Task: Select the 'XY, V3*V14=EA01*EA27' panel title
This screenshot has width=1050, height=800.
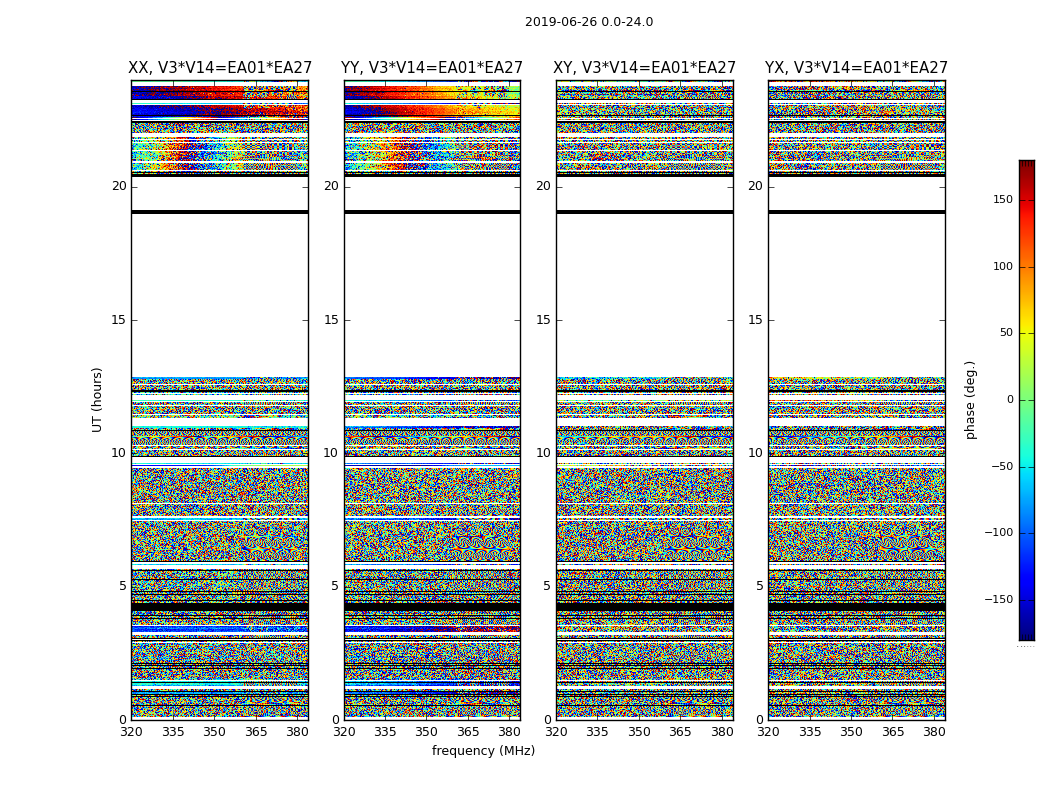Action: 644,68
